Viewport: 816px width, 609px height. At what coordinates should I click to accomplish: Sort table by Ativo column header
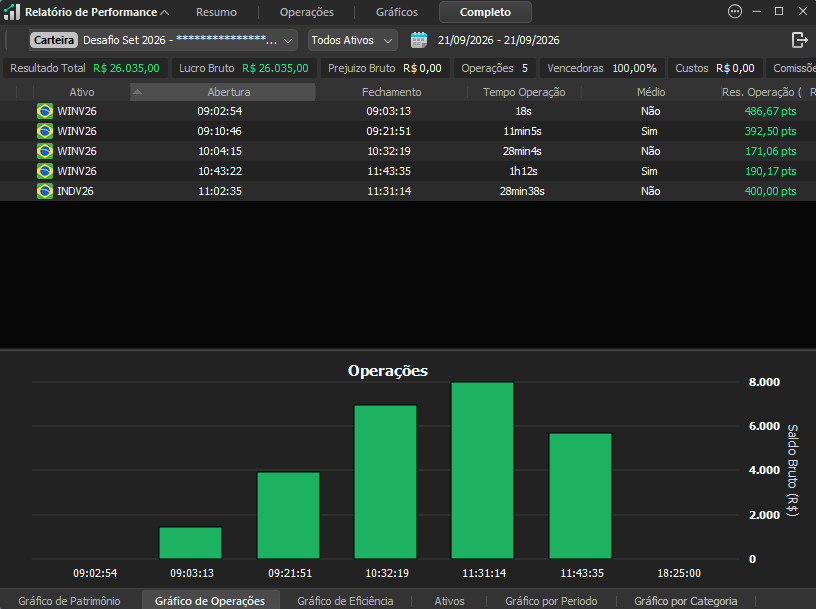(82, 92)
